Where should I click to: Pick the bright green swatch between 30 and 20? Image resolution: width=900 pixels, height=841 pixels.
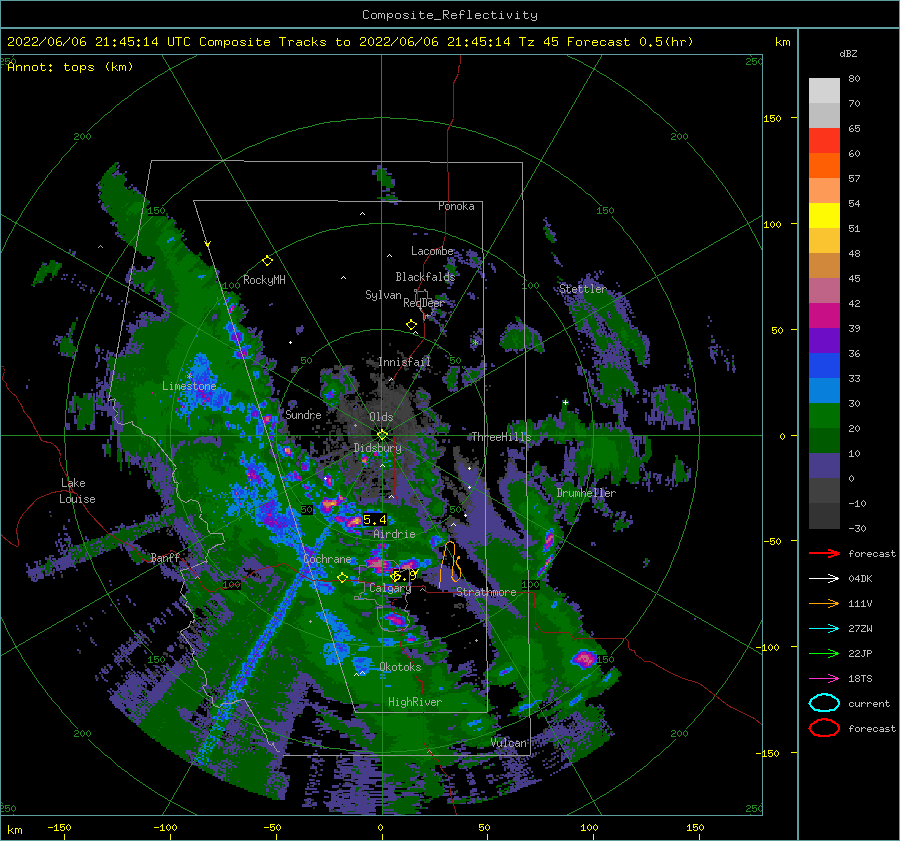click(x=824, y=416)
